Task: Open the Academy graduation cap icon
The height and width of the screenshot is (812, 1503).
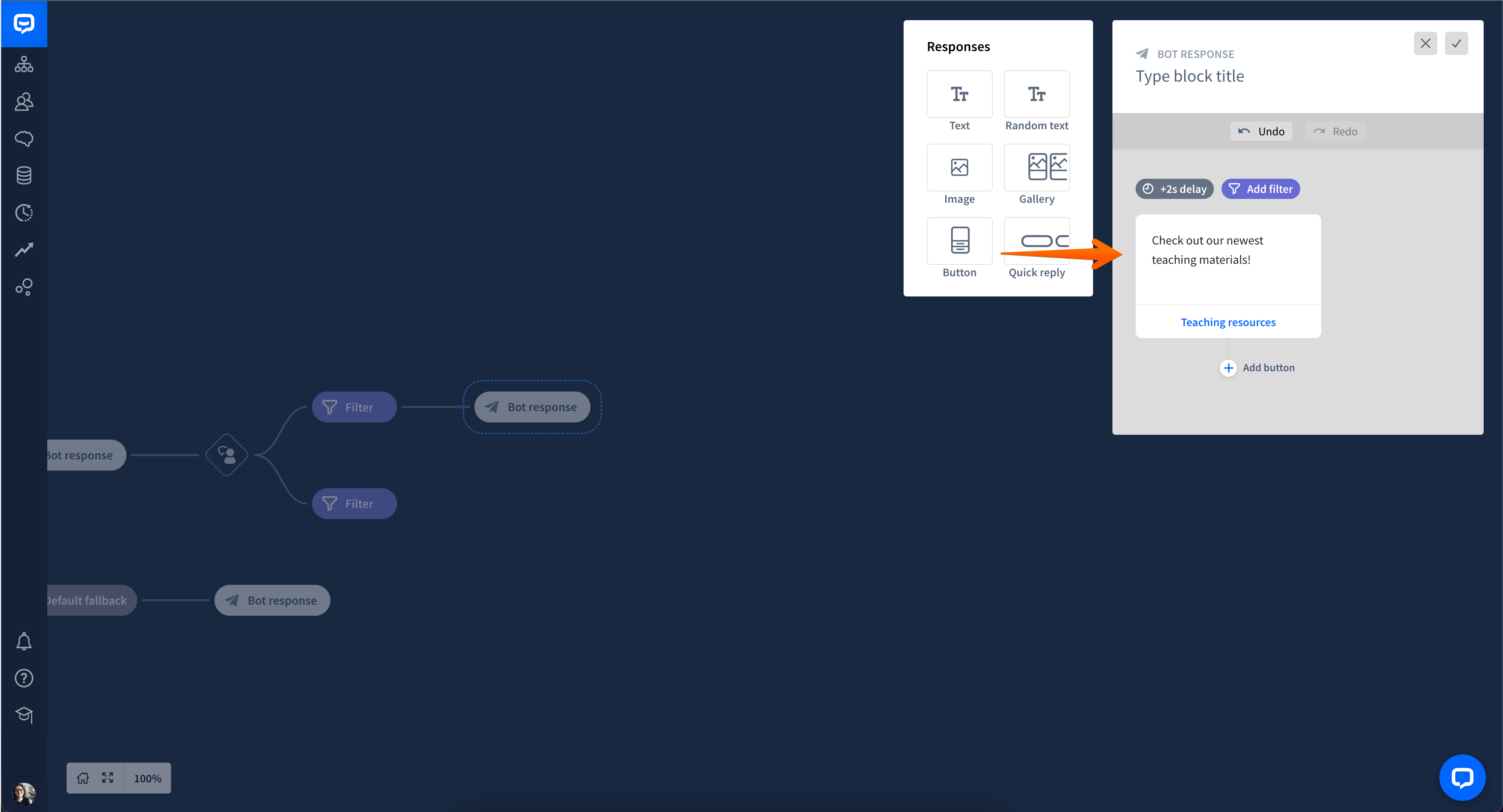Action: tap(24, 714)
